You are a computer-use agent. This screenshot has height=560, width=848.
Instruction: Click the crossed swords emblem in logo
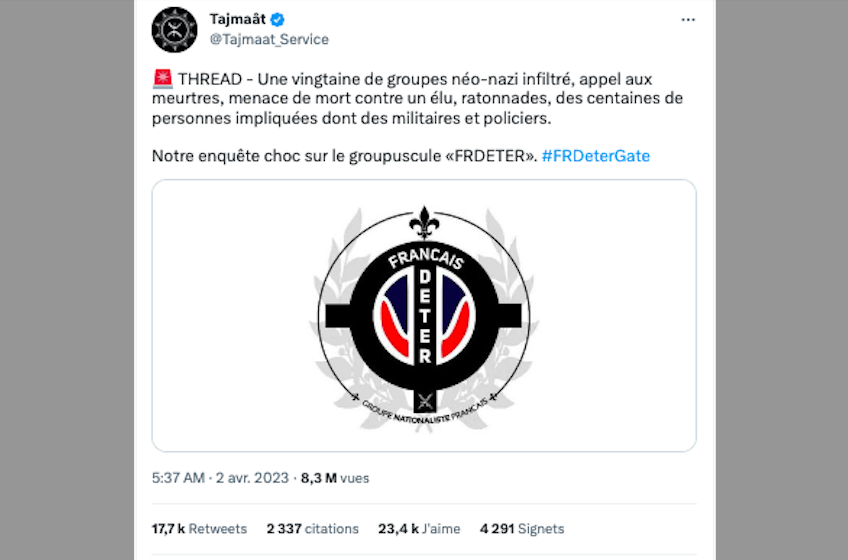coord(425,401)
